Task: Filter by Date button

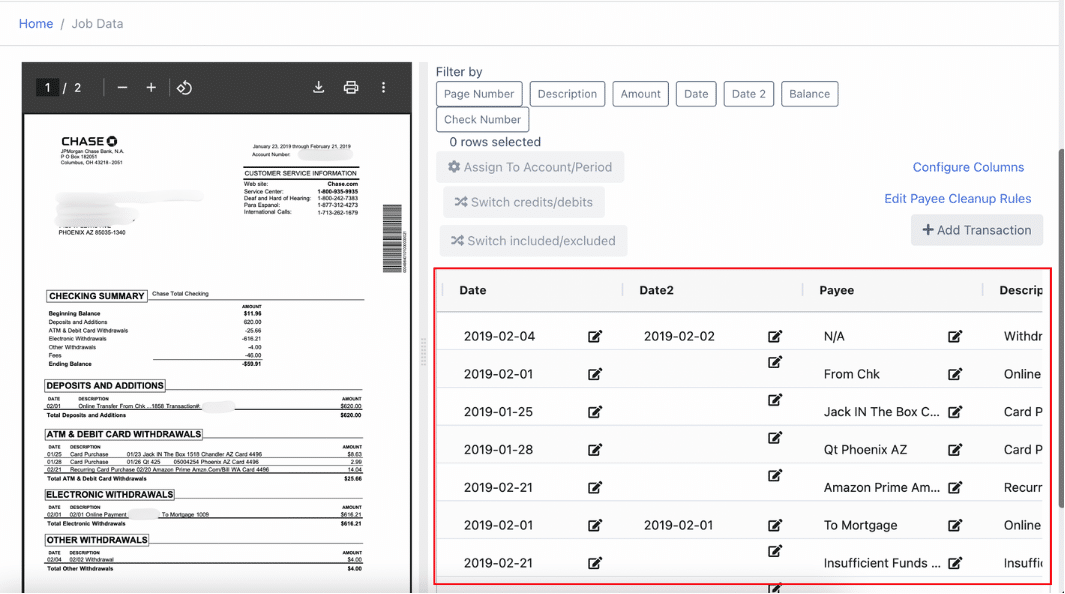Action: (696, 94)
